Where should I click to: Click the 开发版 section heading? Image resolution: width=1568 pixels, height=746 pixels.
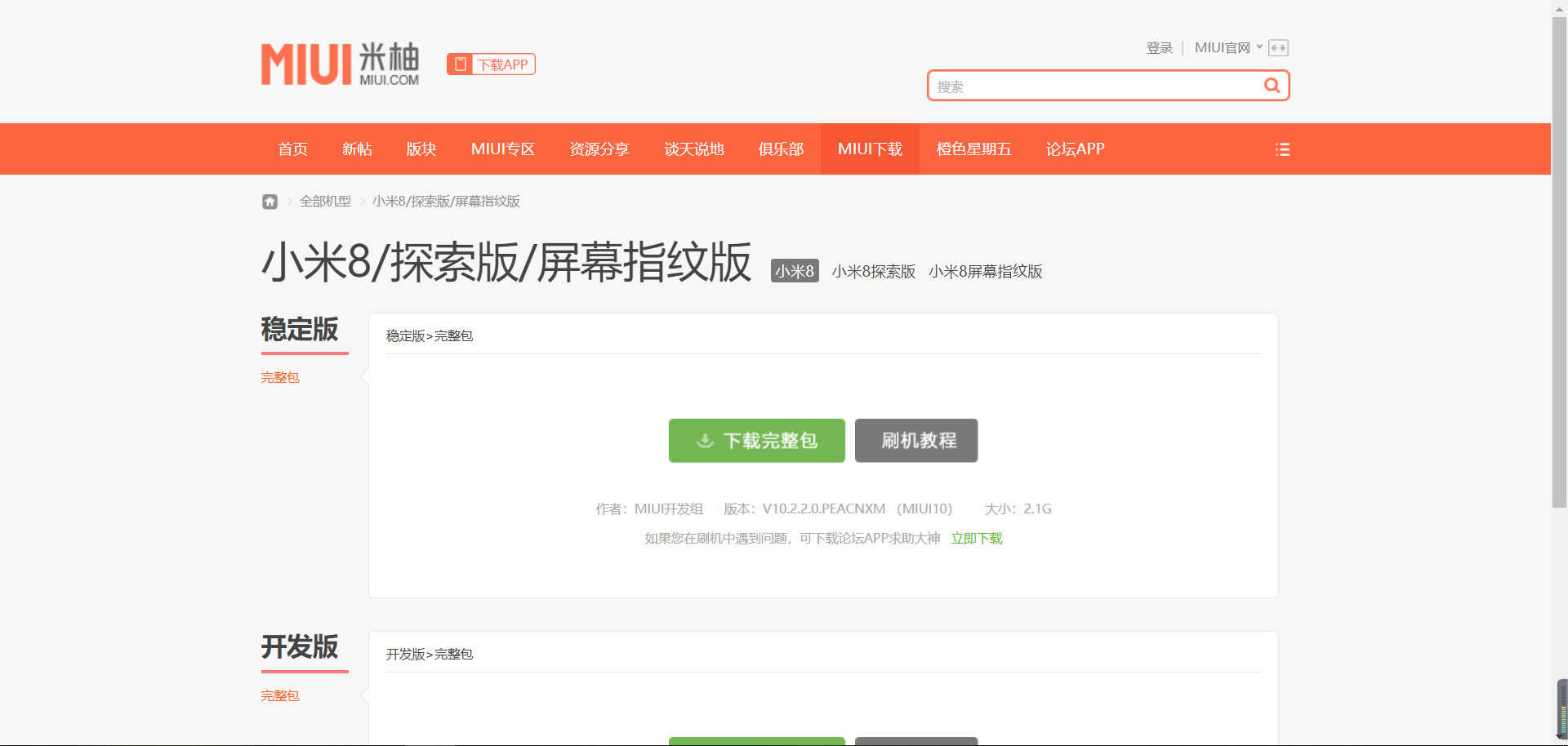300,647
